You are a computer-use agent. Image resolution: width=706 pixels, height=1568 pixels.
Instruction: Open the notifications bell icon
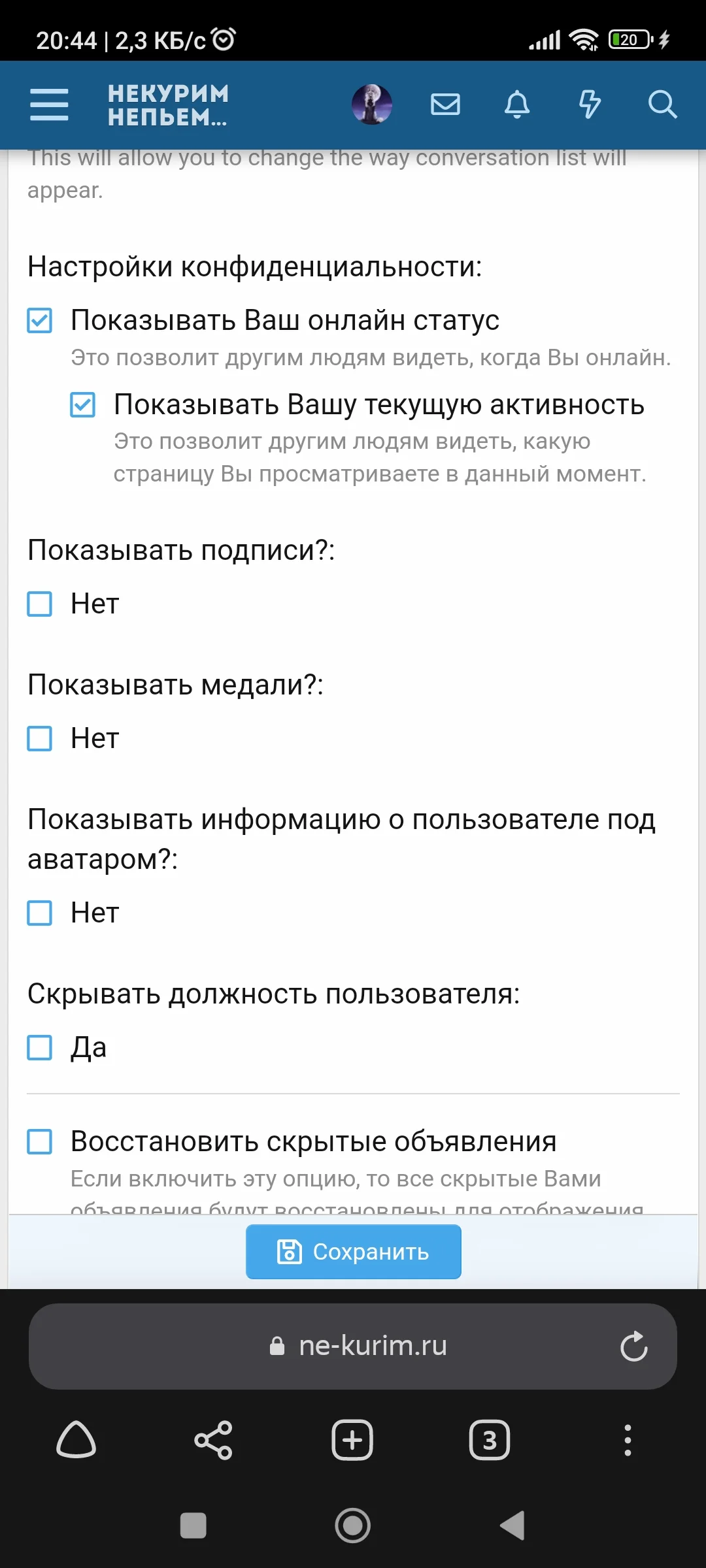517,105
